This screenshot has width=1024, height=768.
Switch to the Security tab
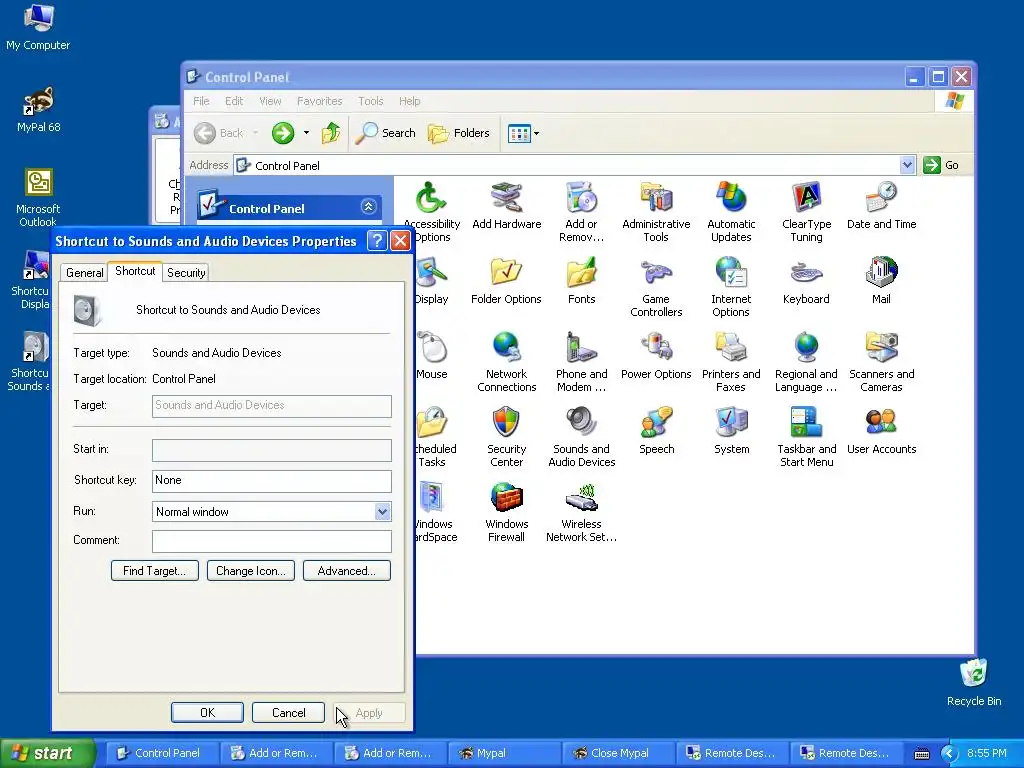point(186,273)
